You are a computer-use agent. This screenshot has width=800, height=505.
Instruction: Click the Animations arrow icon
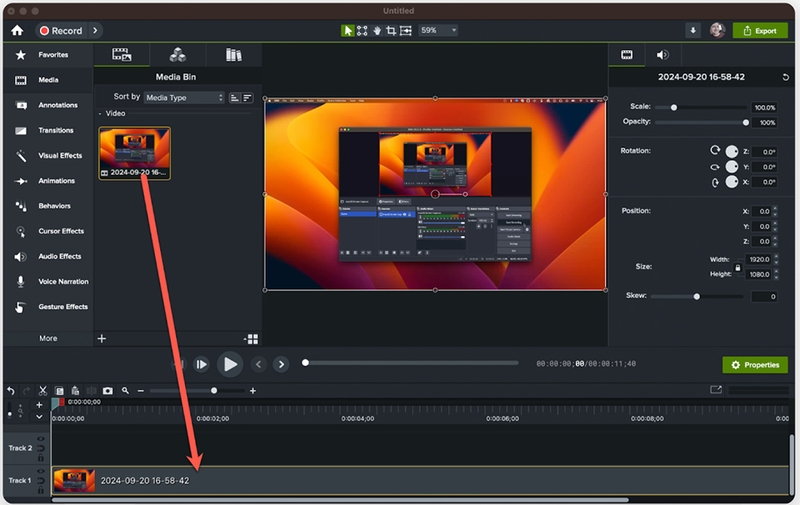pos(21,181)
